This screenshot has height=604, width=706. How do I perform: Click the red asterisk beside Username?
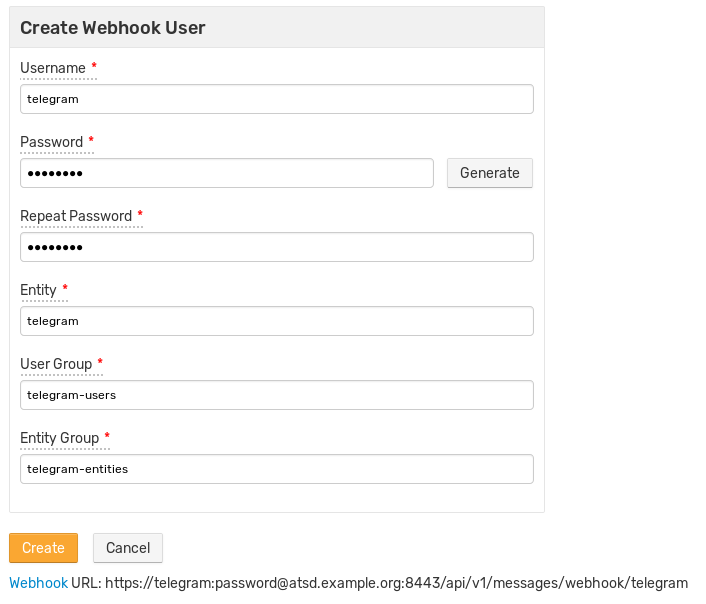pos(94,66)
